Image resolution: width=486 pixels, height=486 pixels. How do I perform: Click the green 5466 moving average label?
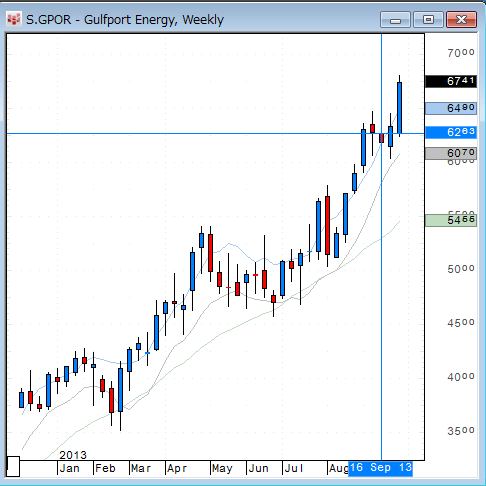[451, 220]
